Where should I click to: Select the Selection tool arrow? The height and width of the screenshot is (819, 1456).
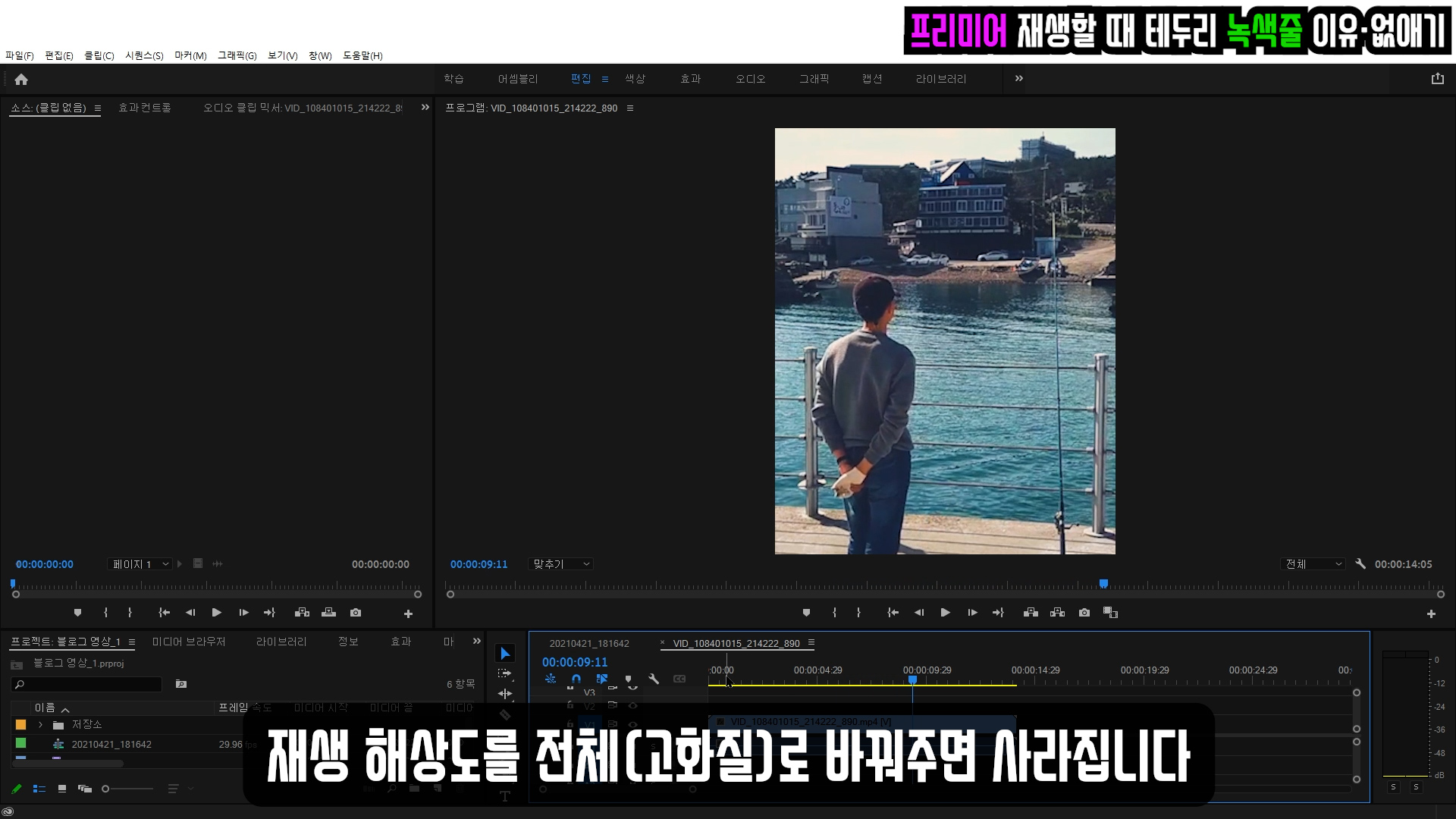click(505, 654)
